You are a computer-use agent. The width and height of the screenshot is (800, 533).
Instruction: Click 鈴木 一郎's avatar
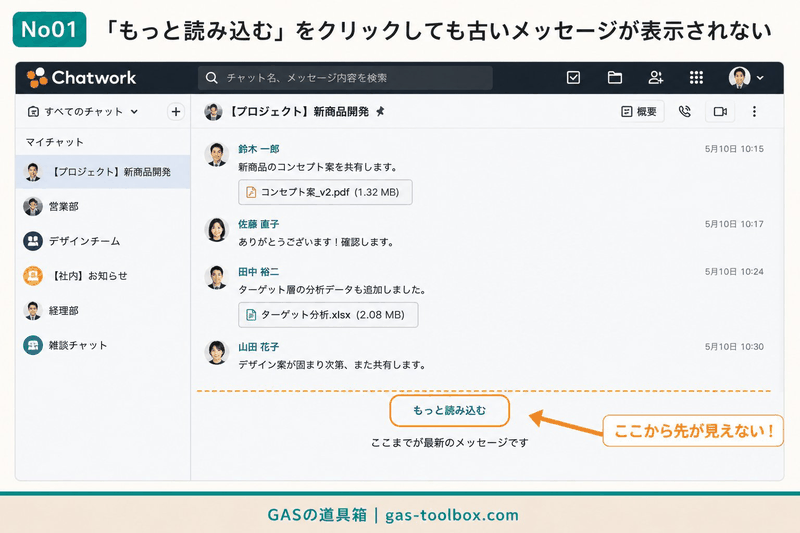216,155
